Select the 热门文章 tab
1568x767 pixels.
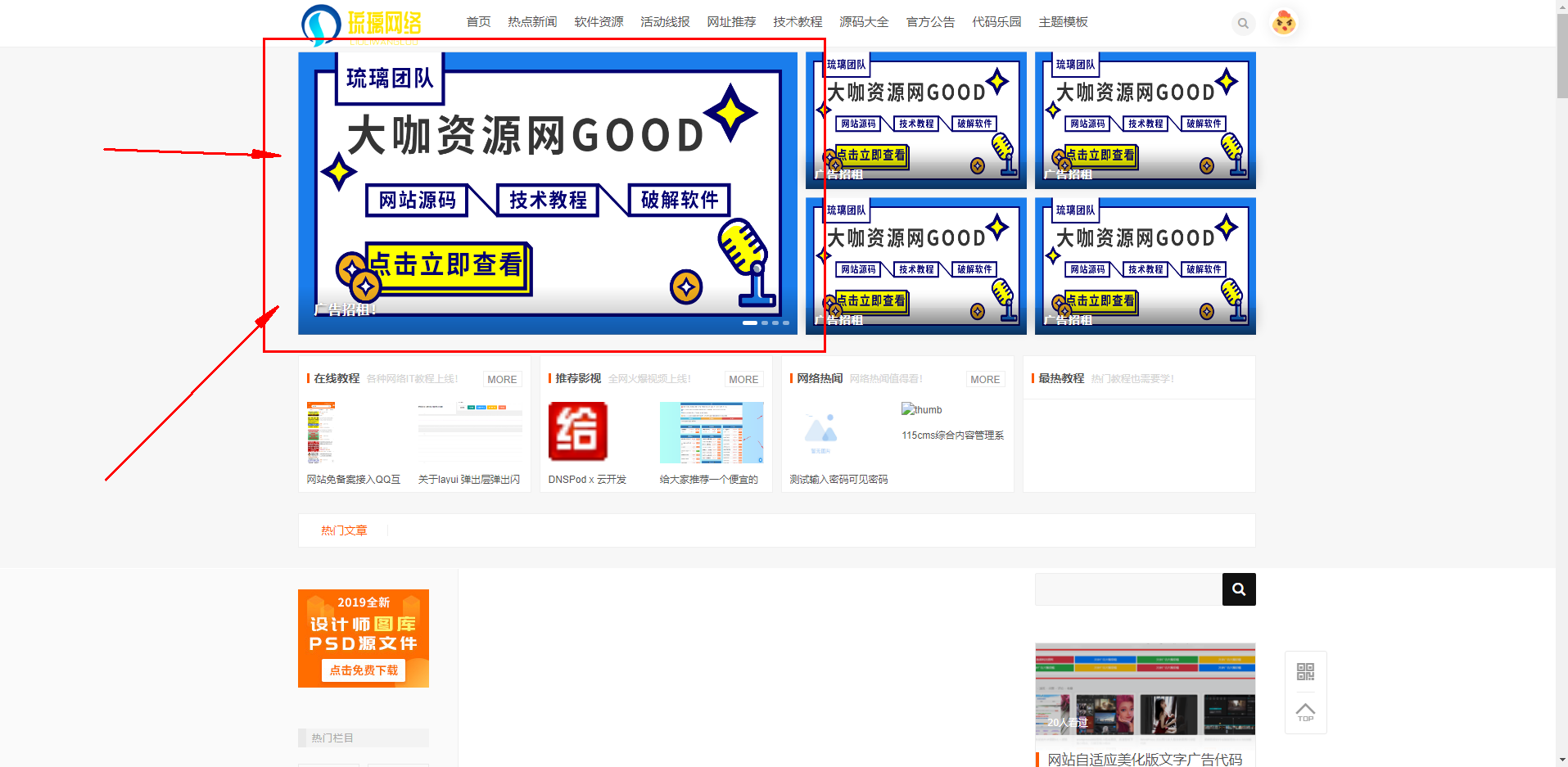tap(344, 530)
